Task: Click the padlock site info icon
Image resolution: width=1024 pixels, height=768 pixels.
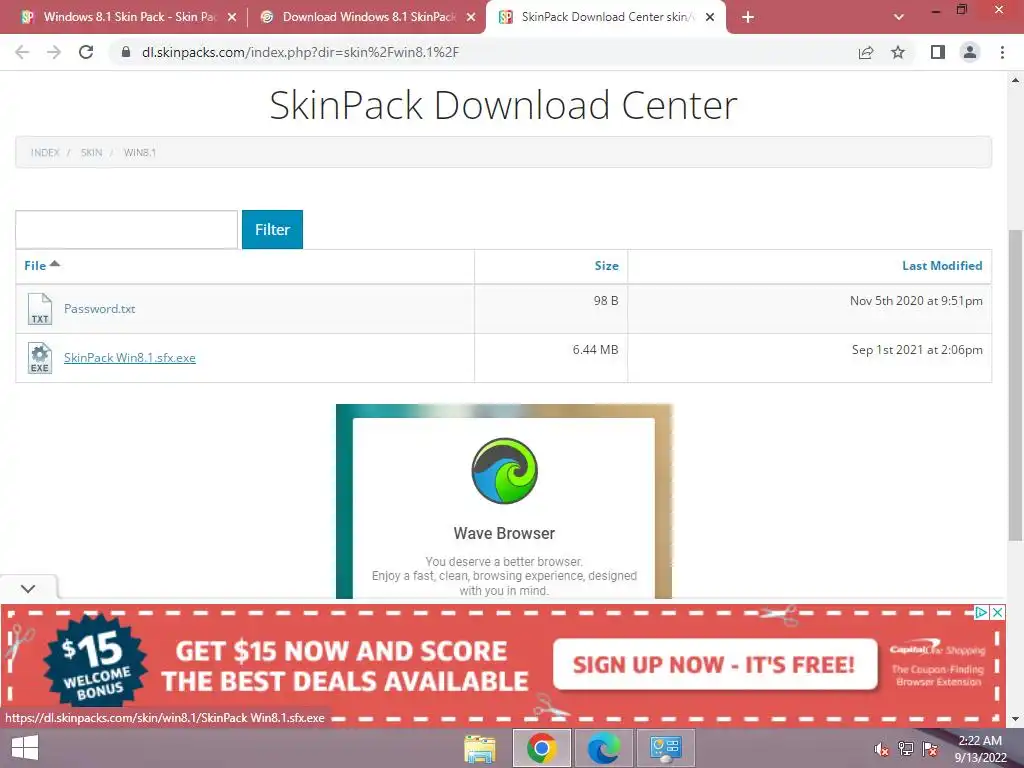Action: pos(126,52)
